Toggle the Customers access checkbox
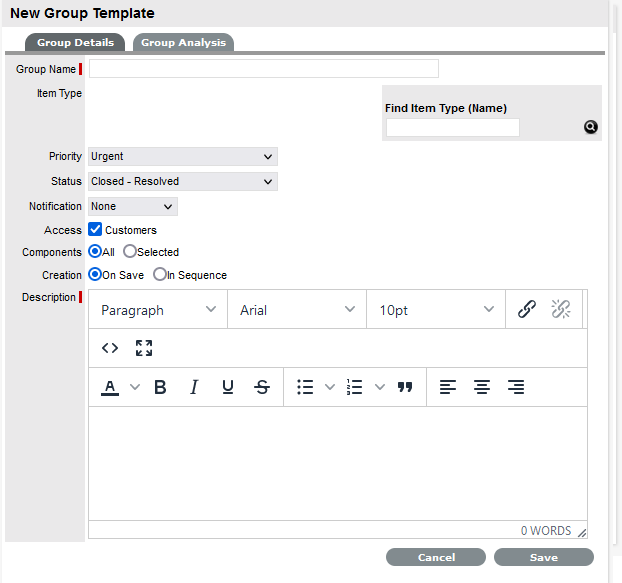Image resolution: width=622 pixels, height=583 pixels. 95,229
